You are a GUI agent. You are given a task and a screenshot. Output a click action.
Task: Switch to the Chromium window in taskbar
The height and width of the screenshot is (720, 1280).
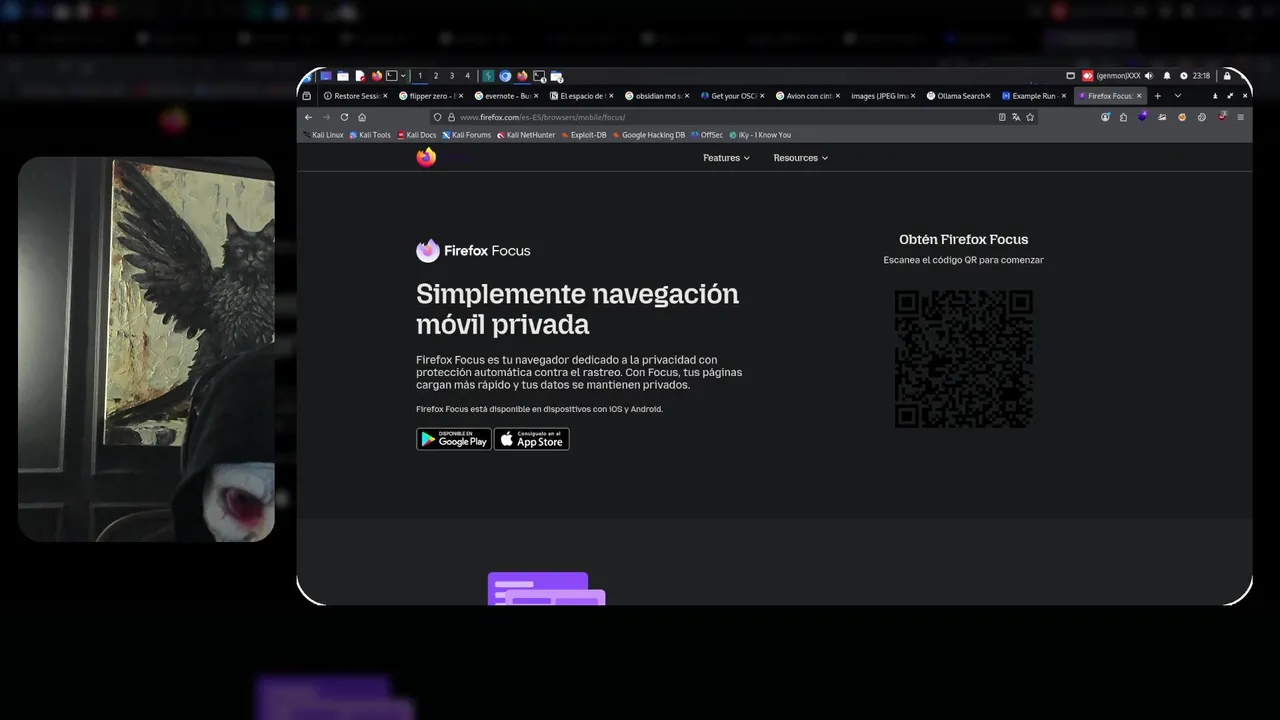point(505,76)
